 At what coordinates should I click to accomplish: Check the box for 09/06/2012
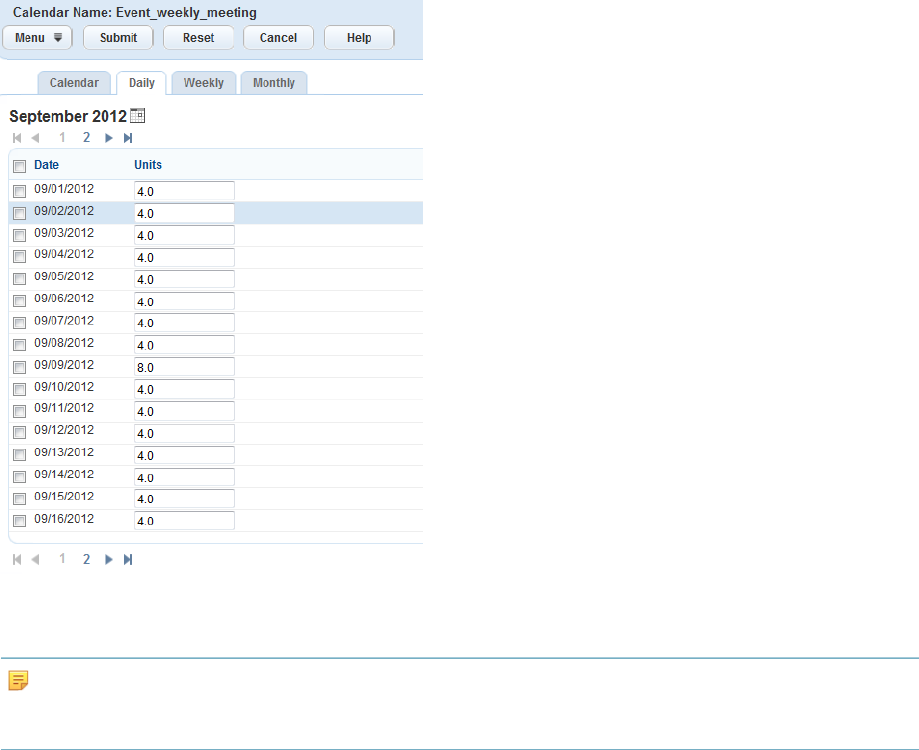(x=19, y=301)
